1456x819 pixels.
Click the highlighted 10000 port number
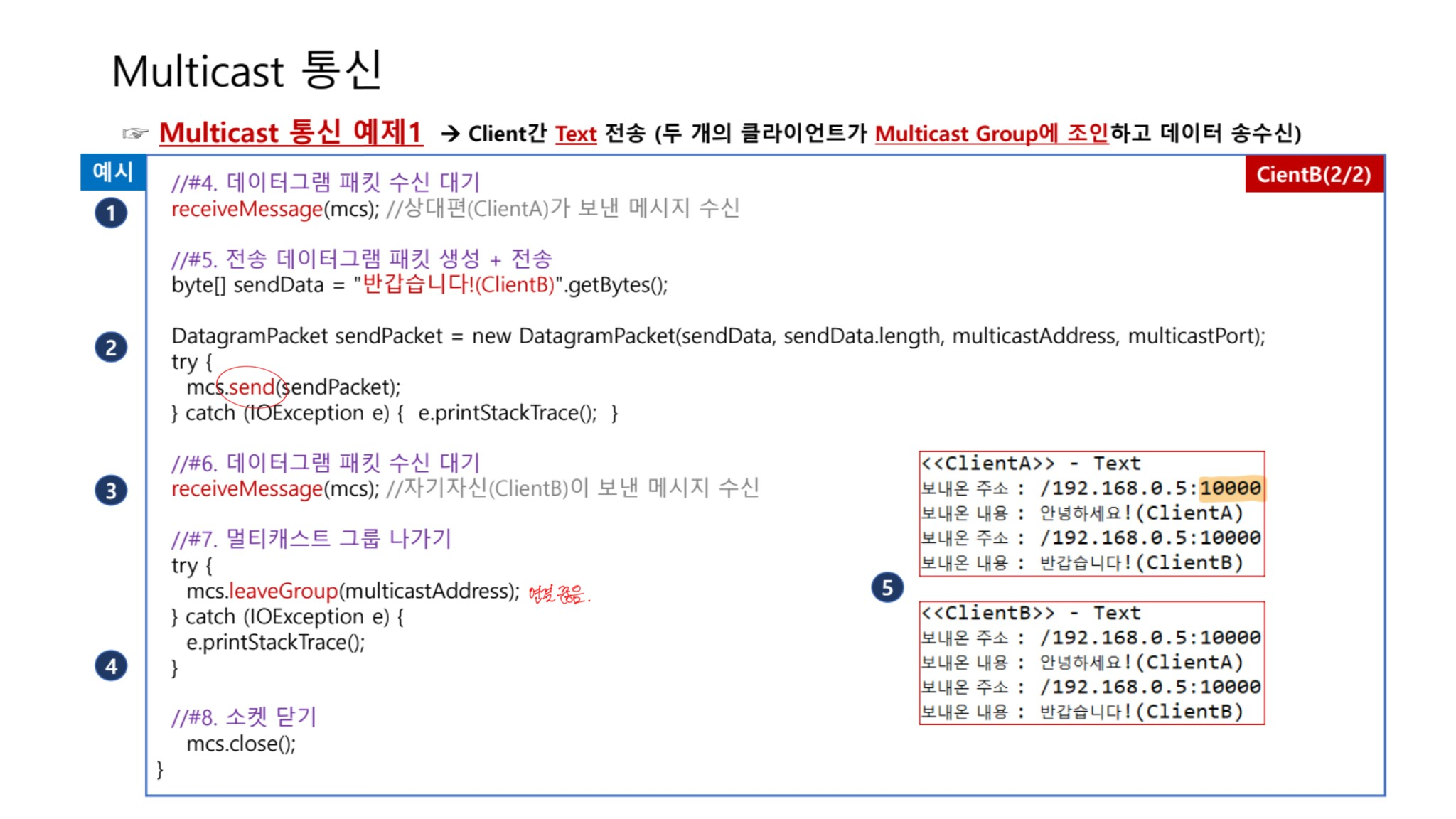1230,488
